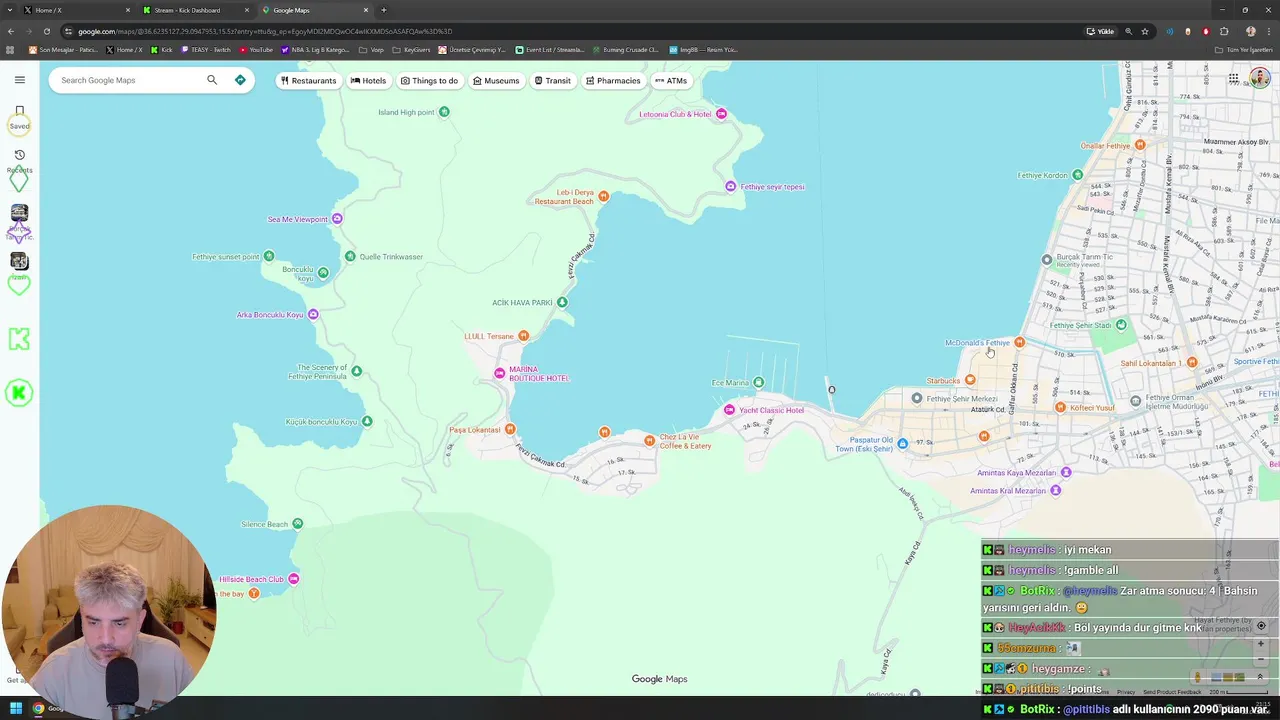This screenshot has width=1280, height=720.
Task: Click the search magnifier icon
Action: click(212, 80)
